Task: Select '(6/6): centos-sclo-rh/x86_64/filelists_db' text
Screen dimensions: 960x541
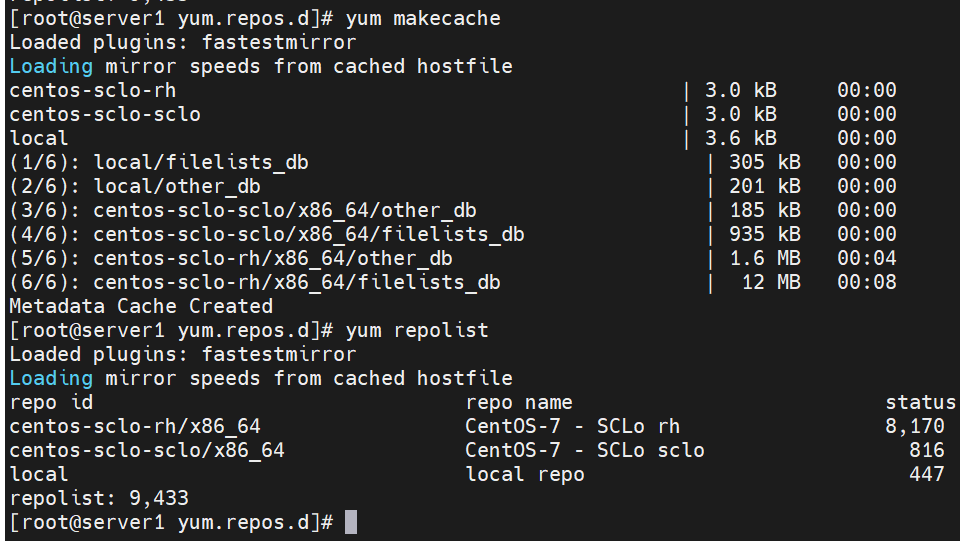Action: tap(255, 282)
